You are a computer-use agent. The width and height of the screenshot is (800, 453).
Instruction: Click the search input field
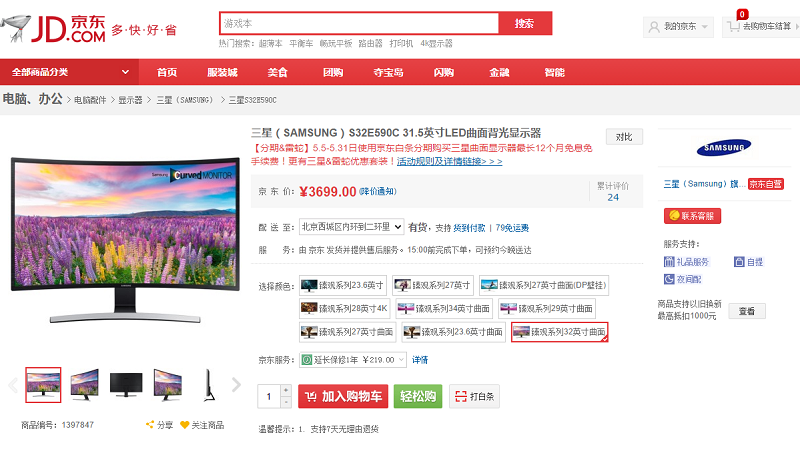[359, 23]
